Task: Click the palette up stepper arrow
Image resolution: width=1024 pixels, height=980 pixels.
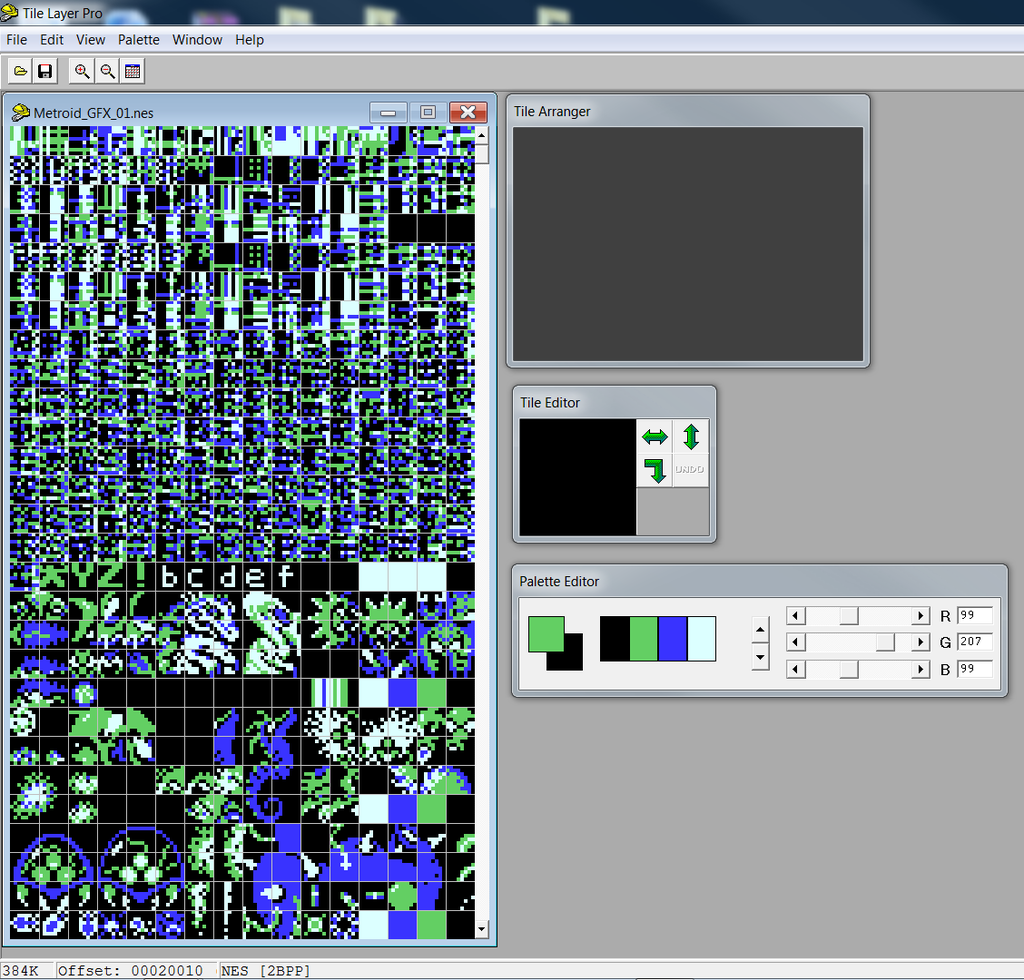Action: [x=760, y=629]
